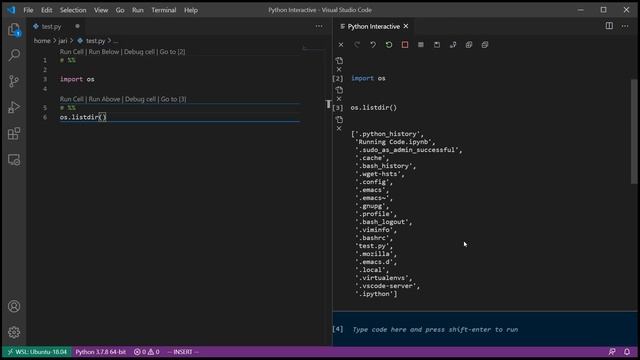640x360 pixels.
Task: Expand all cell inputs icon
Action: [x=469, y=45]
